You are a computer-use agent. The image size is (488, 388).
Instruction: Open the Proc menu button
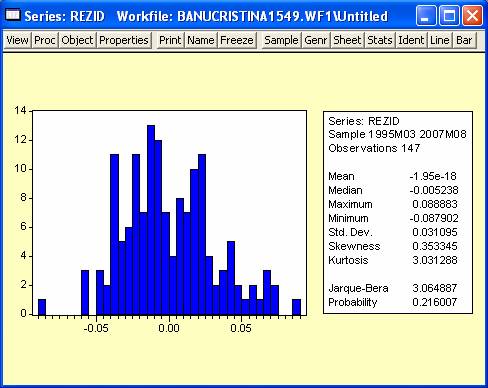click(45, 40)
